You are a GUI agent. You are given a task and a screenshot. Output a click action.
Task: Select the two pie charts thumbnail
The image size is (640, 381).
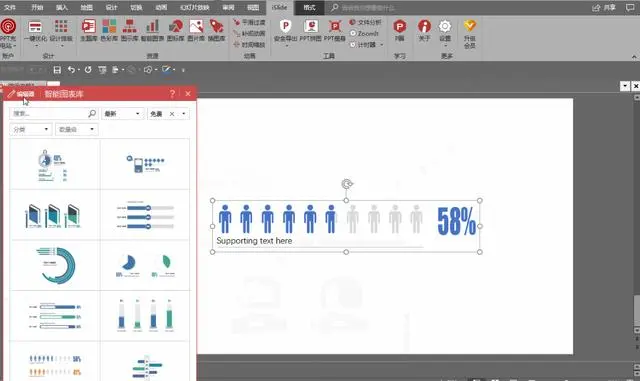(x=145, y=265)
